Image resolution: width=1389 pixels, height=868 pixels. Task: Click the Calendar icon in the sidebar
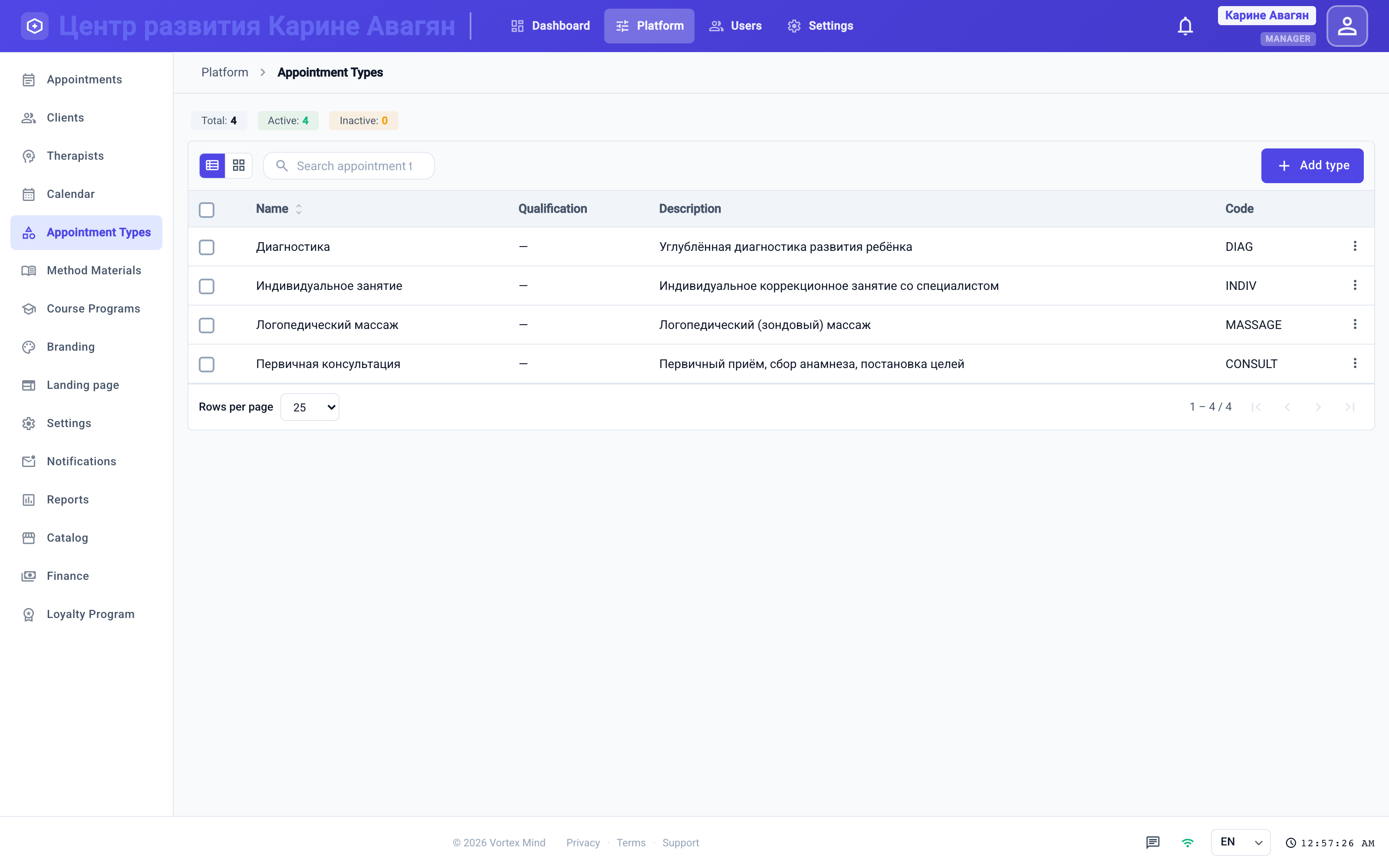pyautogui.click(x=29, y=194)
